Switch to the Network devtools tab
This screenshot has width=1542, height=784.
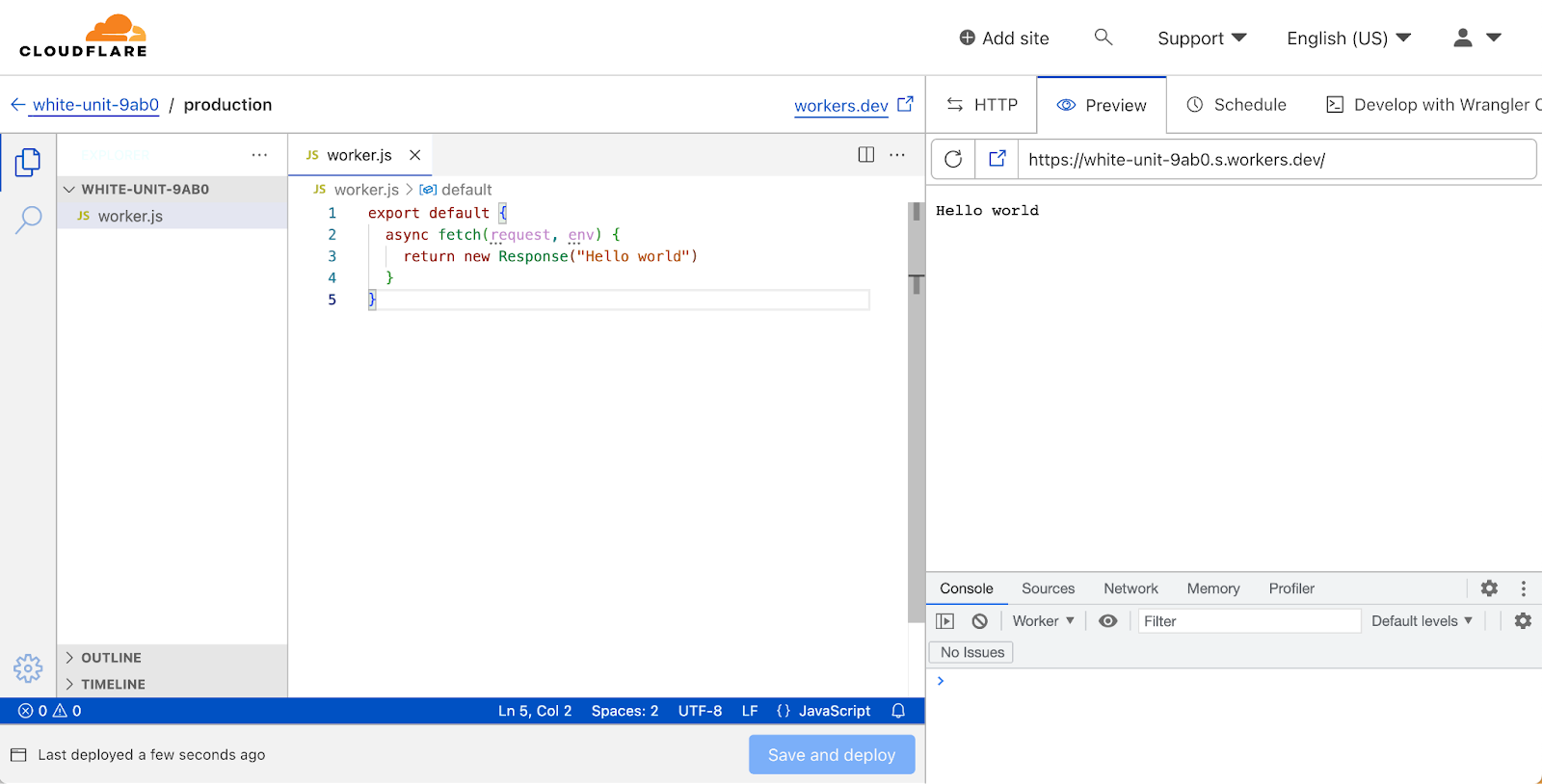pos(1130,588)
